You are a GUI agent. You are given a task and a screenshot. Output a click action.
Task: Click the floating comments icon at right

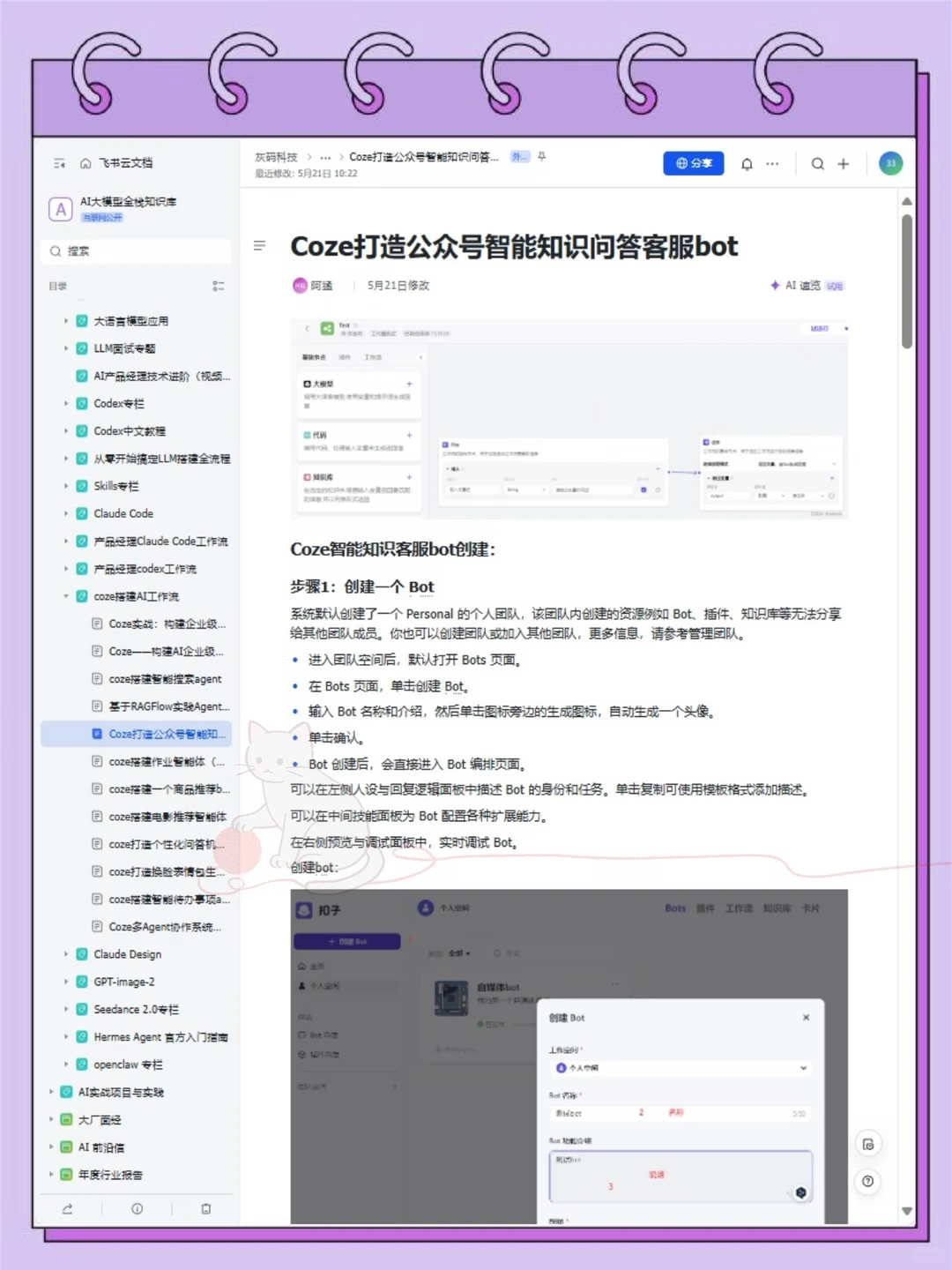(x=868, y=1144)
